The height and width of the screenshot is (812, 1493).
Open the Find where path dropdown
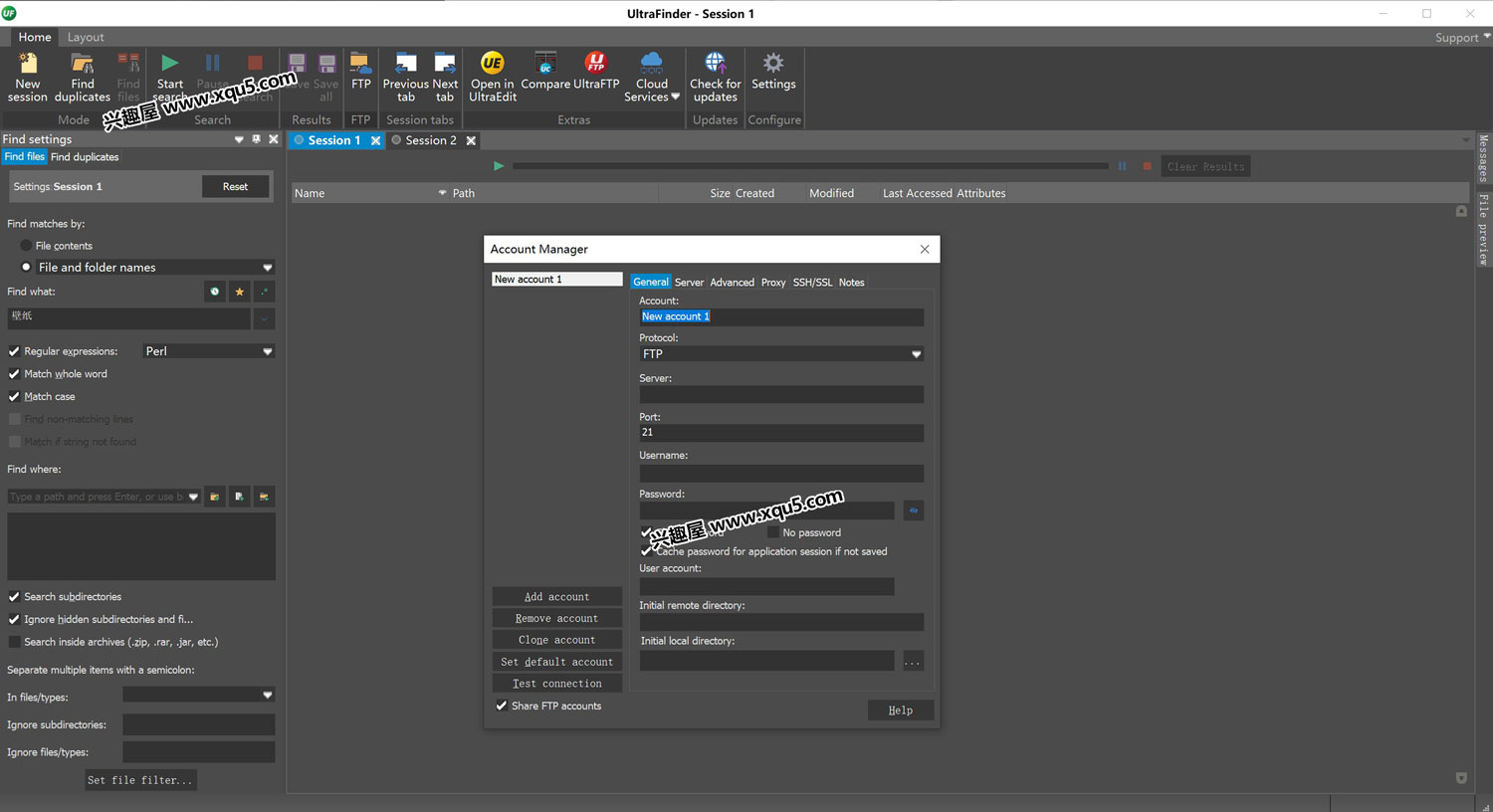click(193, 497)
